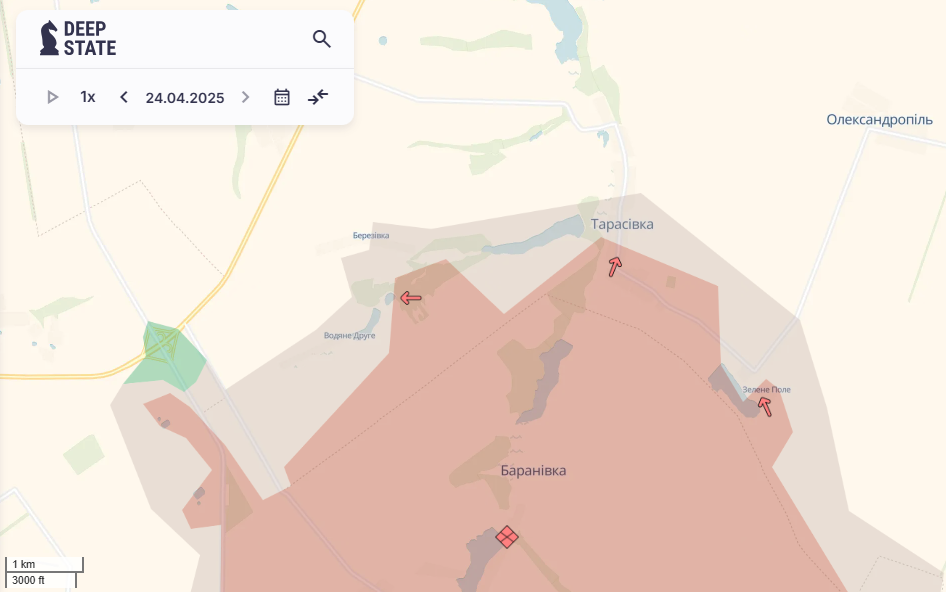The width and height of the screenshot is (946, 592).
Task: Go to the previous date
Action: pyautogui.click(x=124, y=97)
